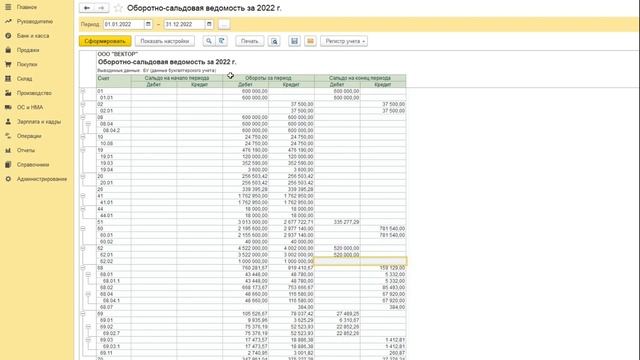
Task: Open print preview icon
Action: coord(274,41)
